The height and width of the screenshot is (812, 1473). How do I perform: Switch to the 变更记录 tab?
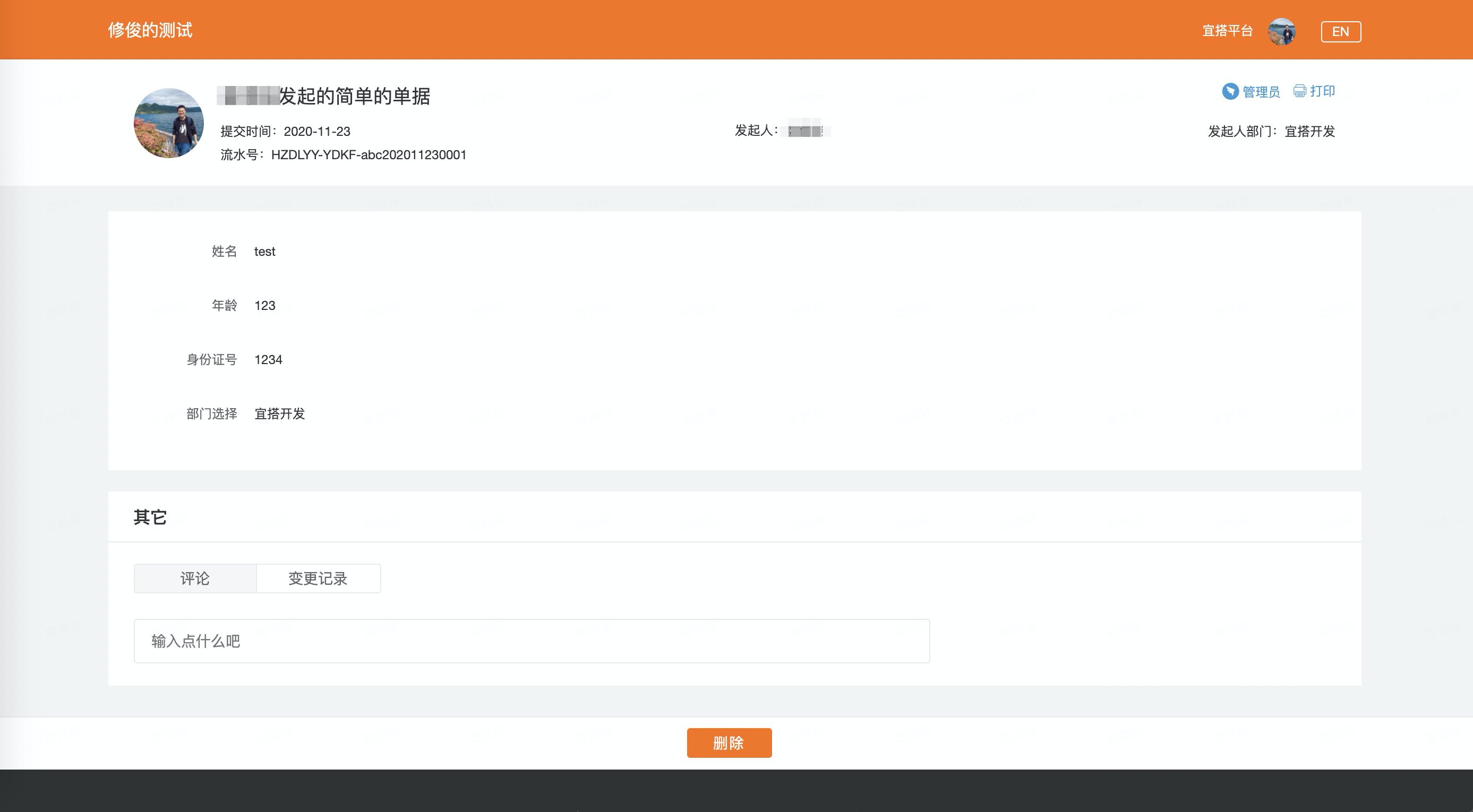point(318,578)
